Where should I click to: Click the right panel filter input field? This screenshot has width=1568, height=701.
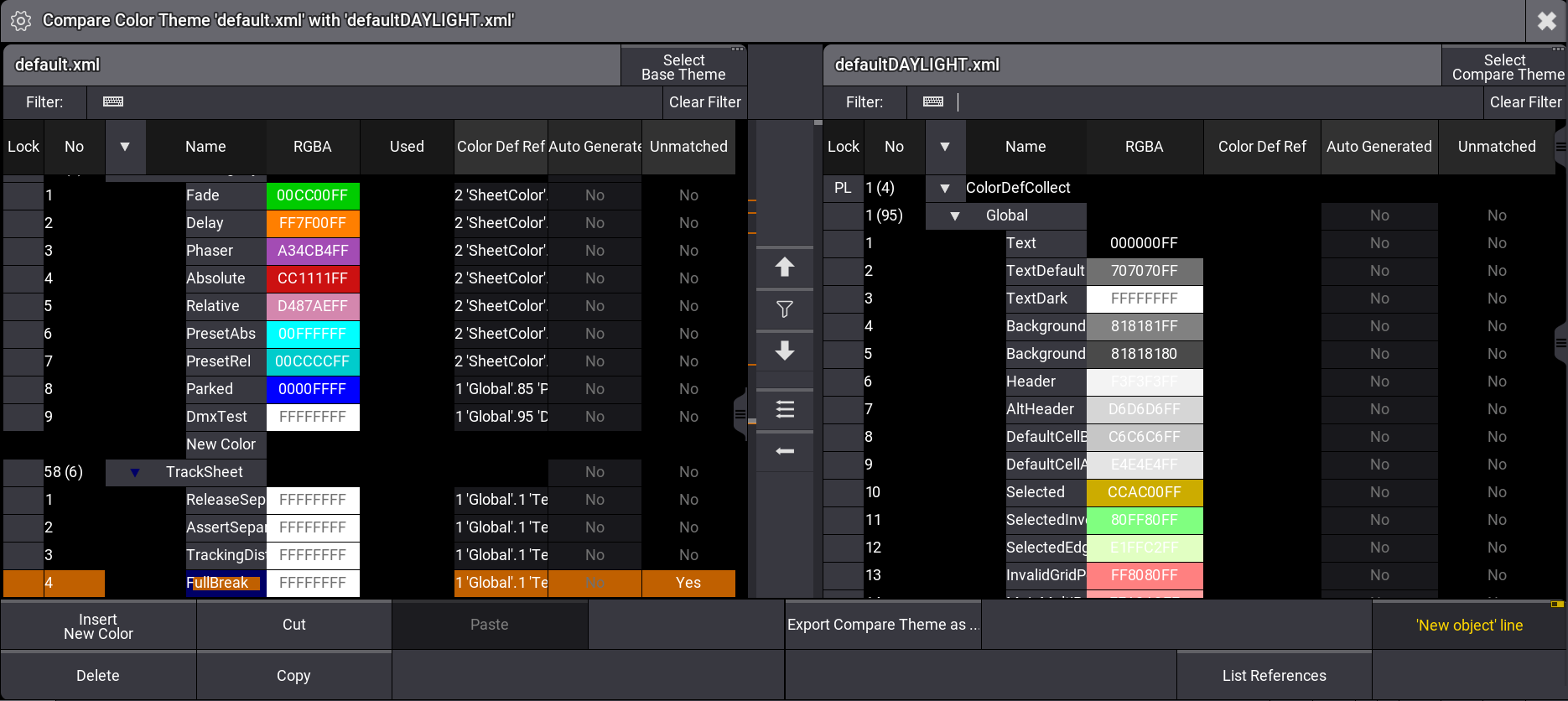(1216, 102)
